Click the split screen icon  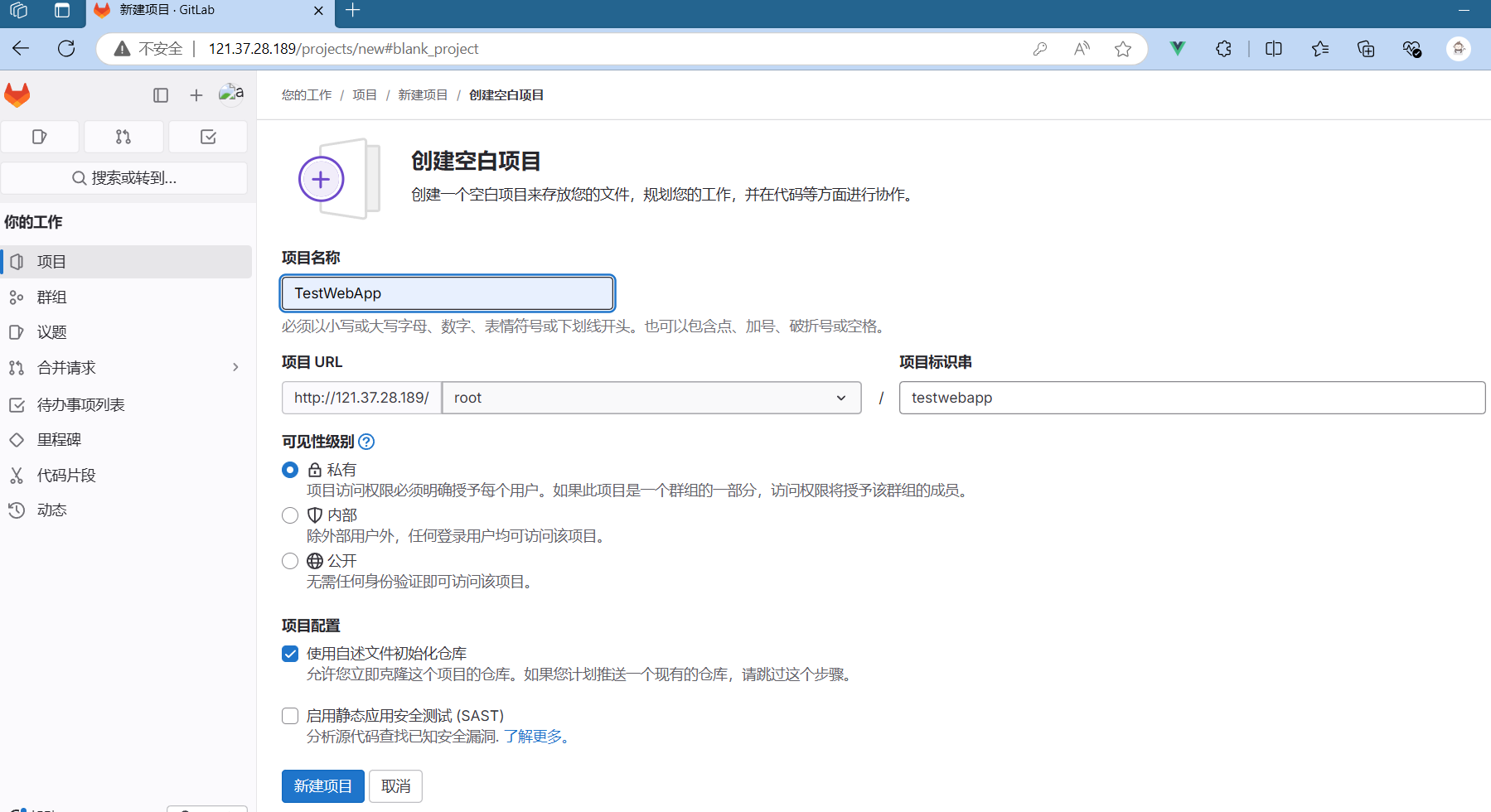tap(1274, 49)
